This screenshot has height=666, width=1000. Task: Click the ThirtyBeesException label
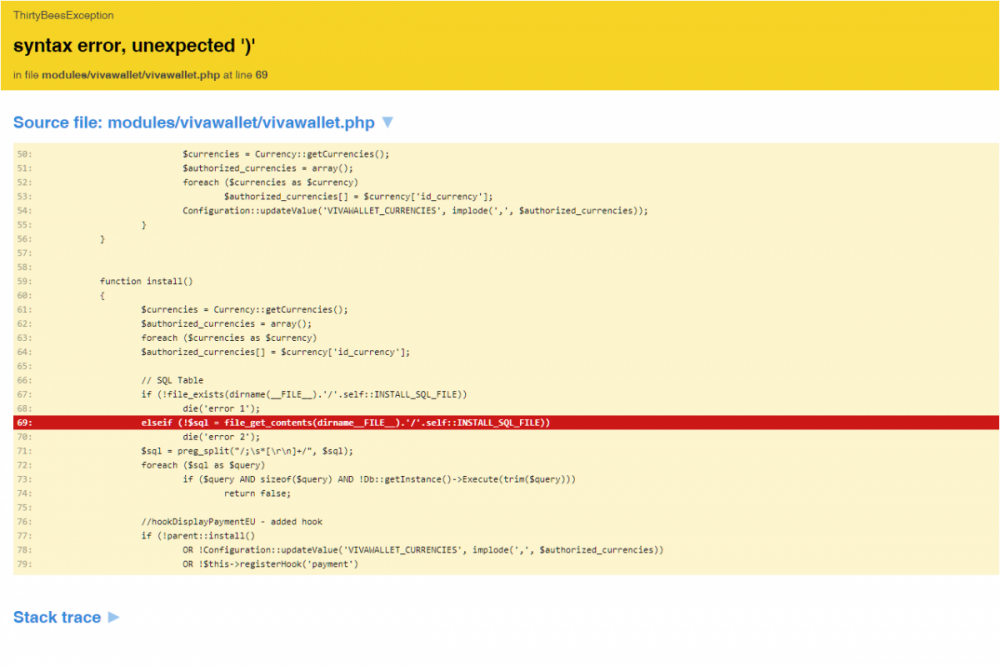click(63, 16)
